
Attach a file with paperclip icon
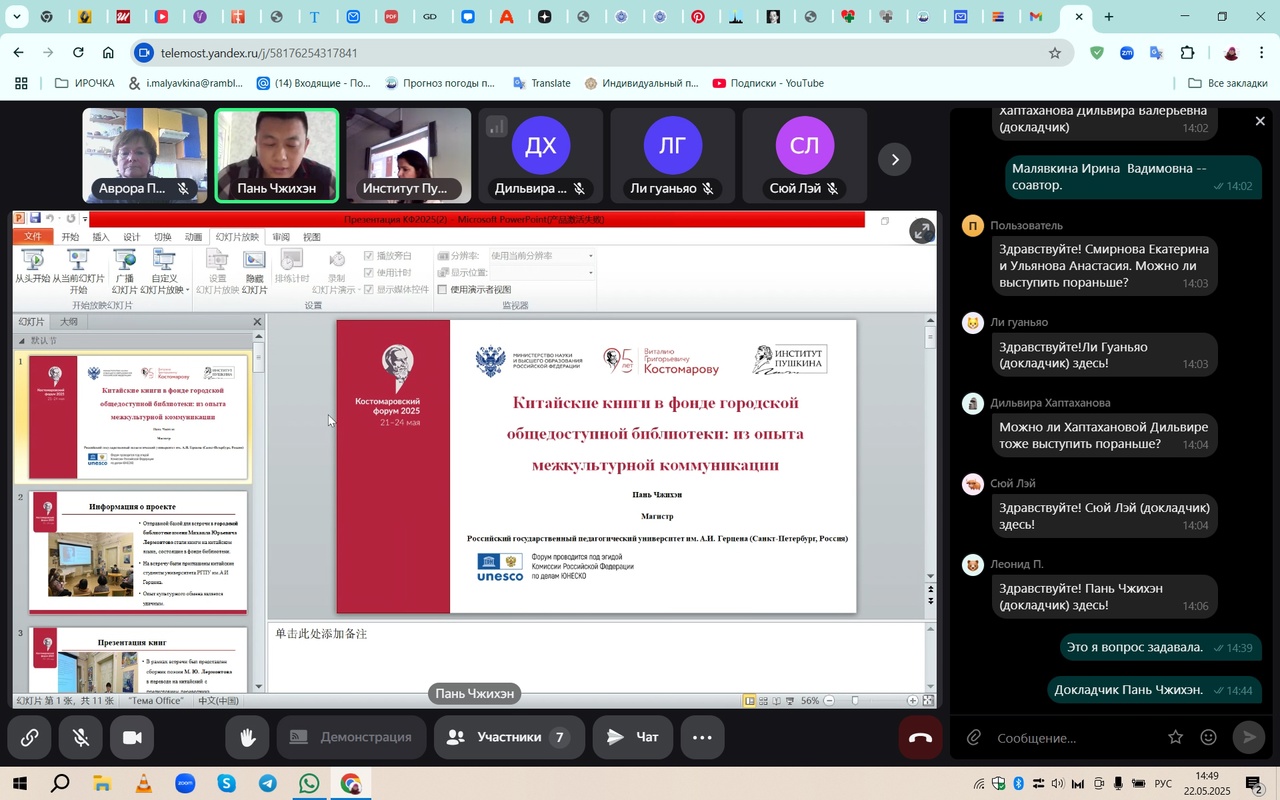tap(973, 738)
